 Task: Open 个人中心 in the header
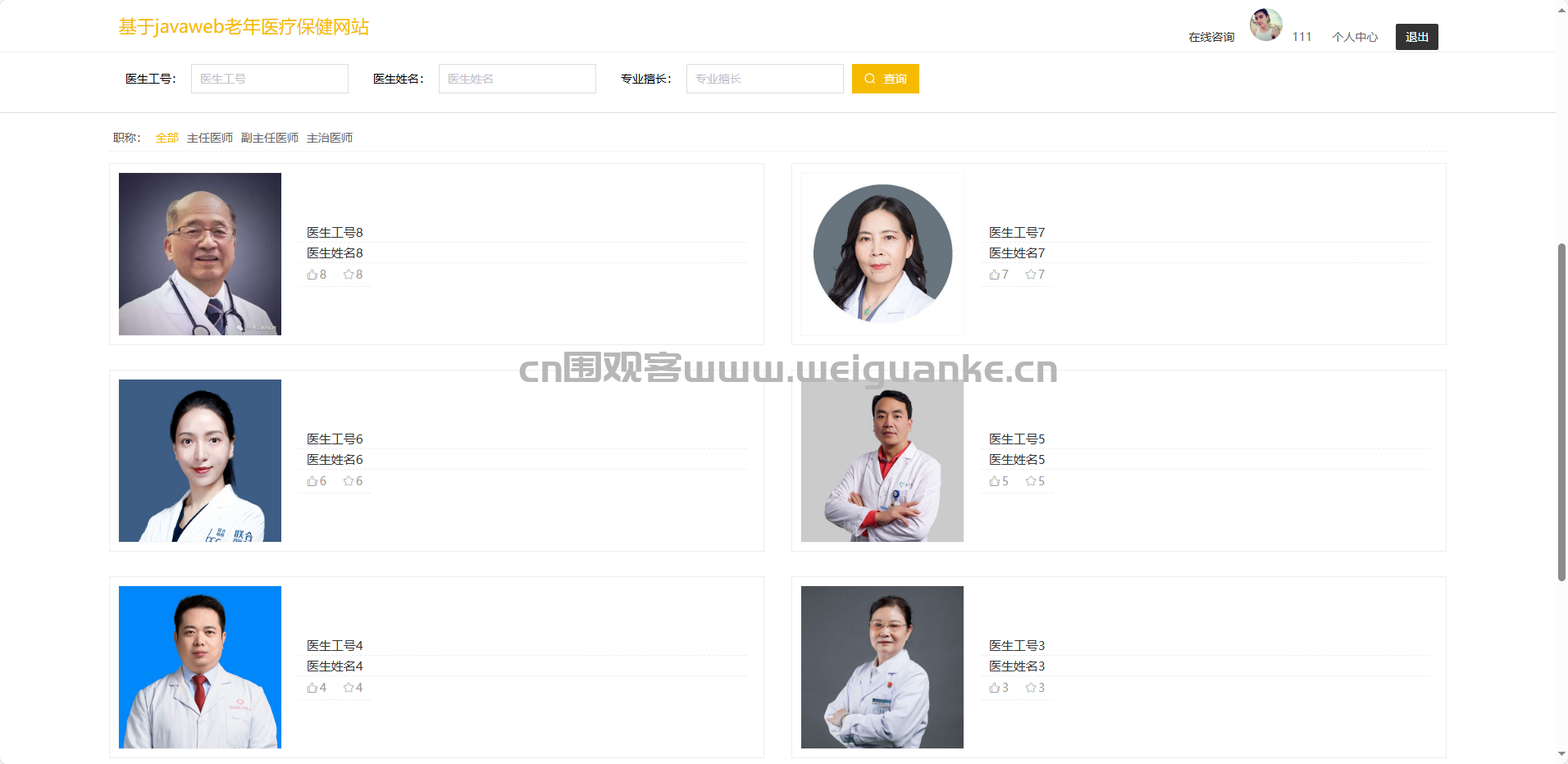pos(1355,37)
